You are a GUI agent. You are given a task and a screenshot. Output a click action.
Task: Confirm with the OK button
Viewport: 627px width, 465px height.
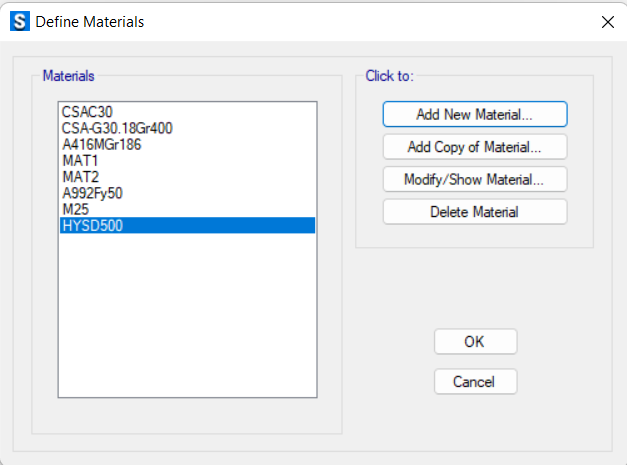tap(475, 341)
